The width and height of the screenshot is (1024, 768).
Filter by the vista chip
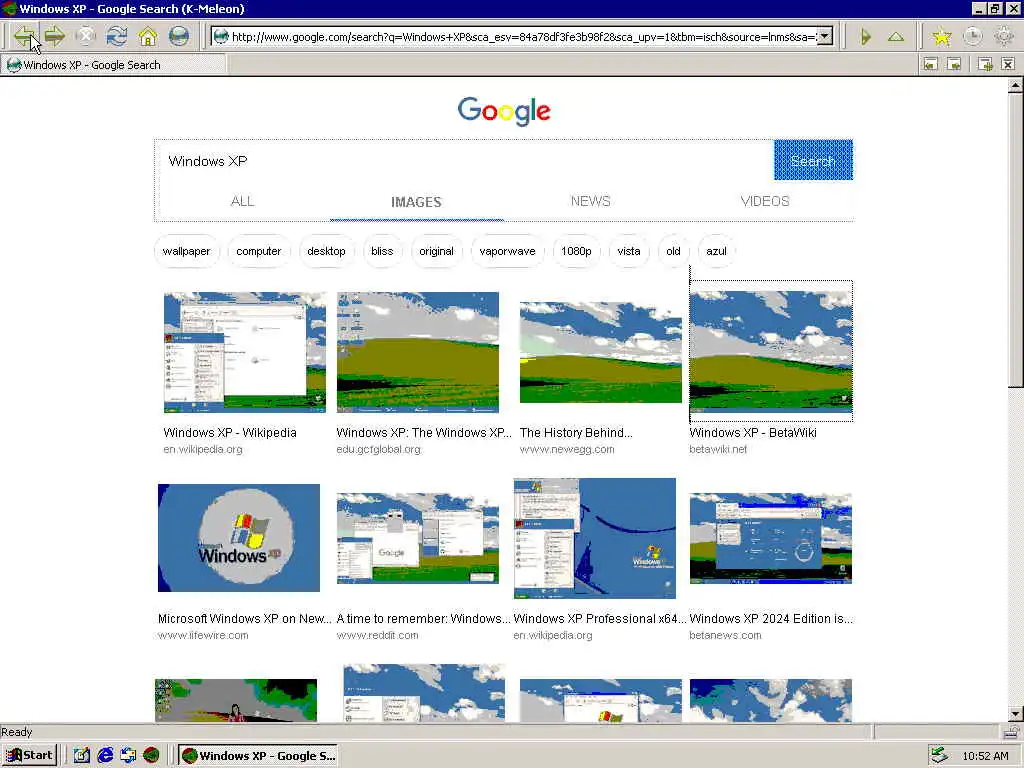point(629,251)
